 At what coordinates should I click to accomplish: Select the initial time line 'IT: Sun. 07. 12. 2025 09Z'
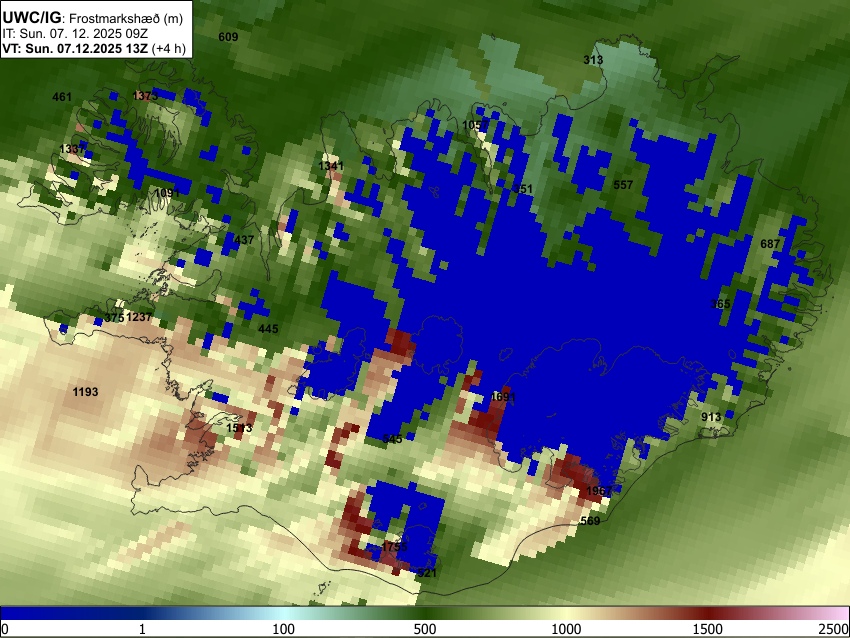pos(75,34)
